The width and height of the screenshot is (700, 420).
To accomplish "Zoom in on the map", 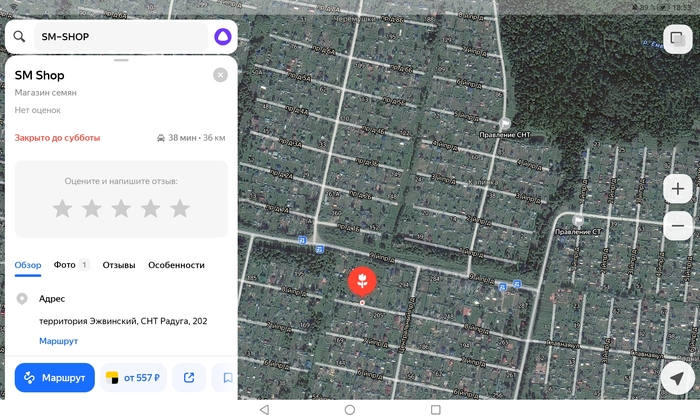I will tap(678, 189).
